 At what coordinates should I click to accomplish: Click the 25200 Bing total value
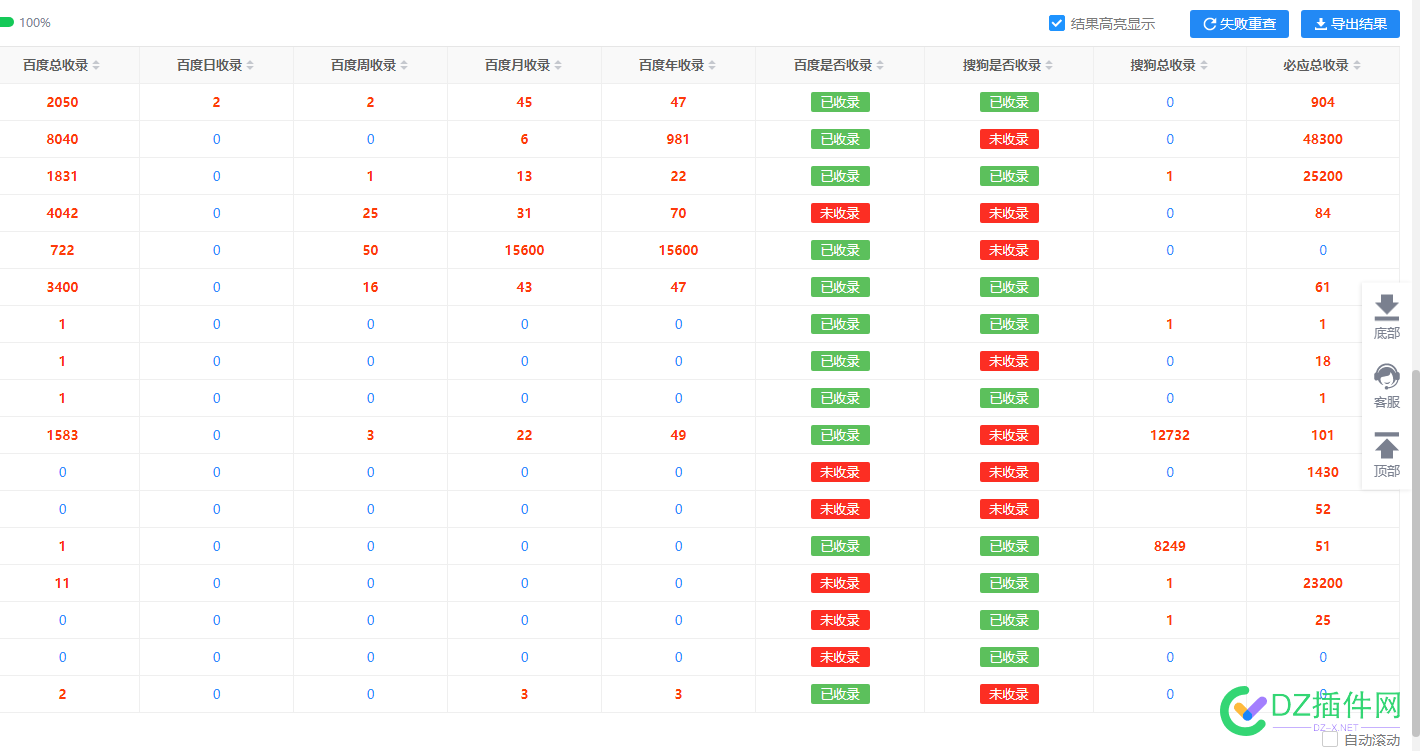tap(1323, 176)
